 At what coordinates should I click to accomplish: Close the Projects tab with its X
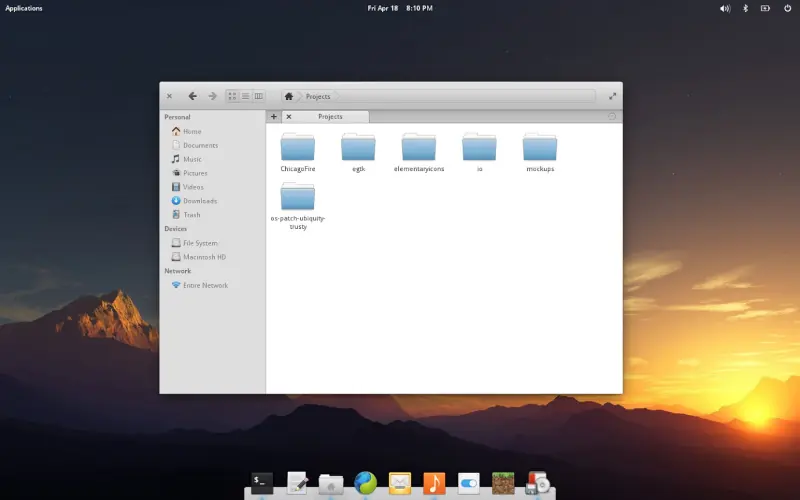289,117
